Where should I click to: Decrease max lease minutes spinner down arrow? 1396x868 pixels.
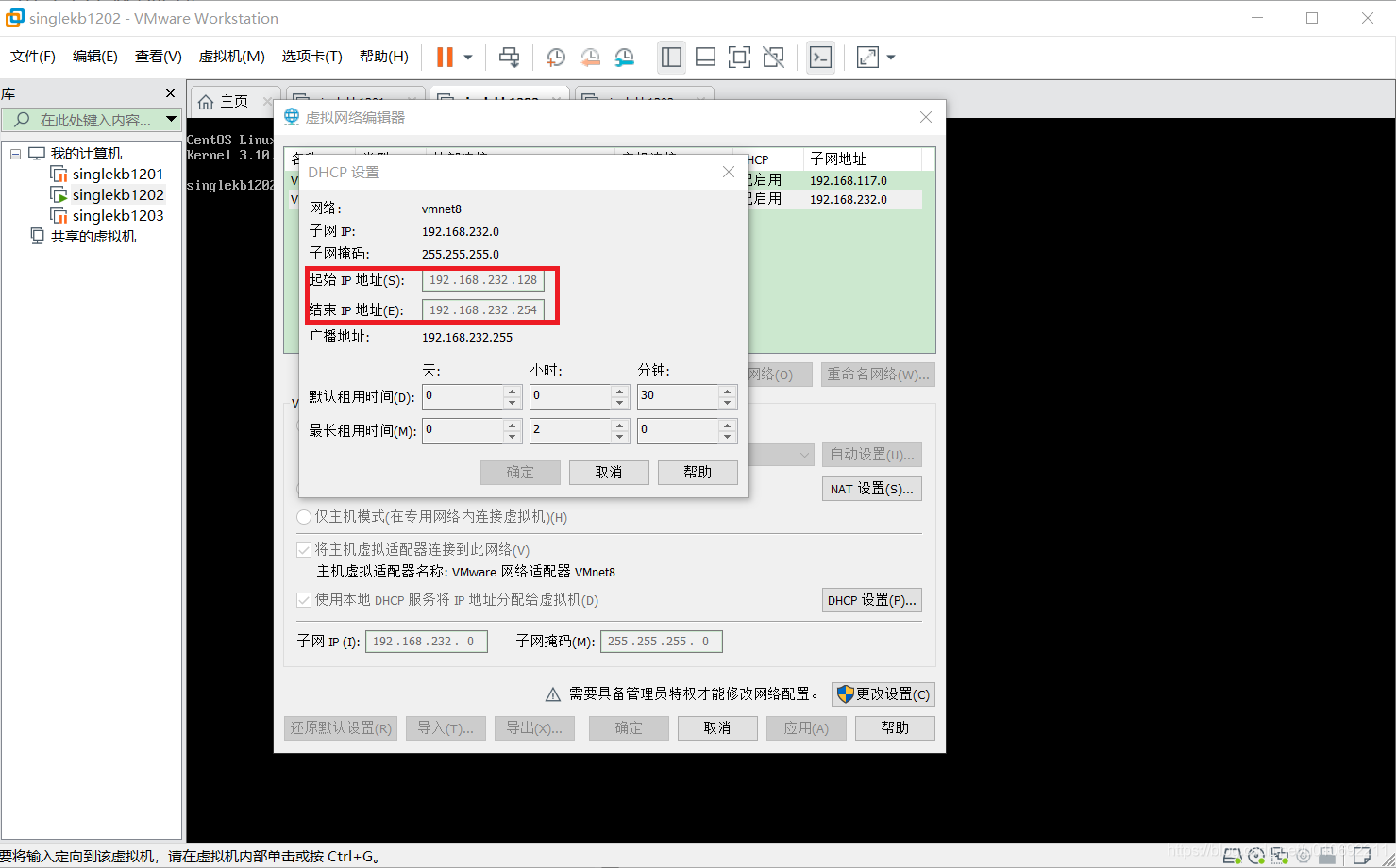click(x=727, y=437)
